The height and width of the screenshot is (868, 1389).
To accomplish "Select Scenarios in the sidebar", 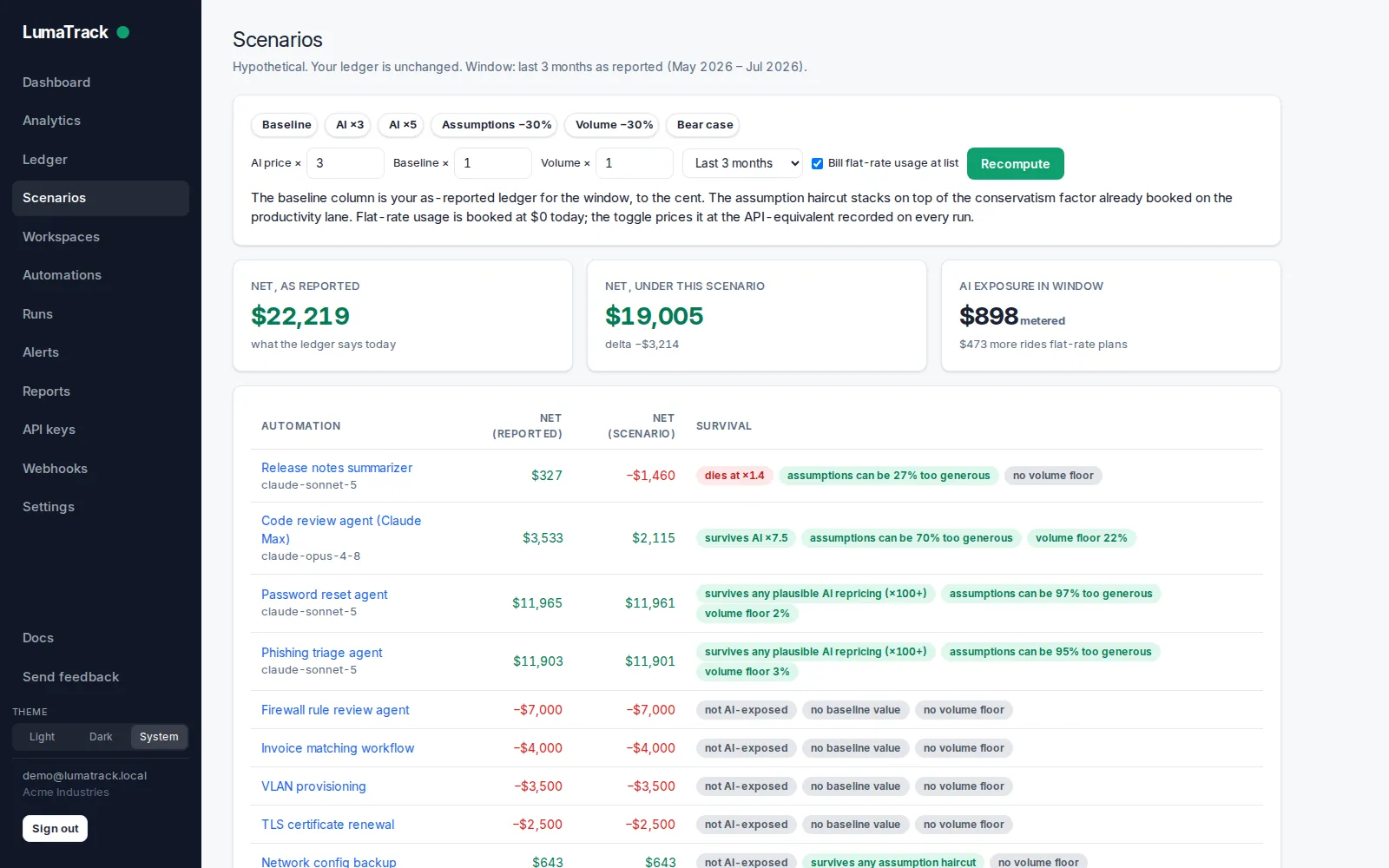I will pyautogui.click(x=101, y=198).
